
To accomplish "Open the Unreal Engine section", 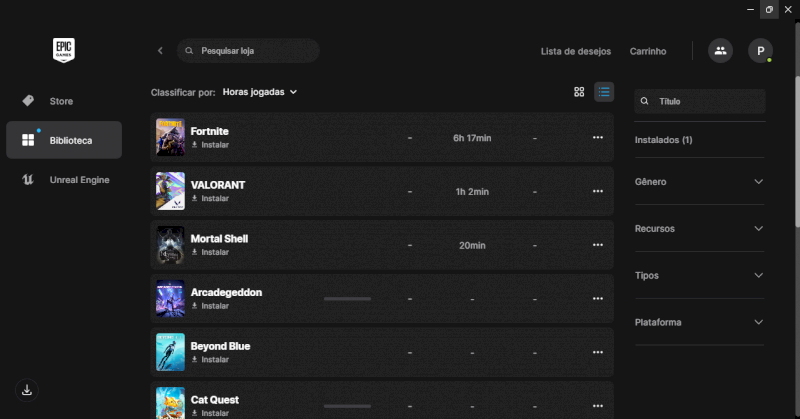I will [79, 180].
